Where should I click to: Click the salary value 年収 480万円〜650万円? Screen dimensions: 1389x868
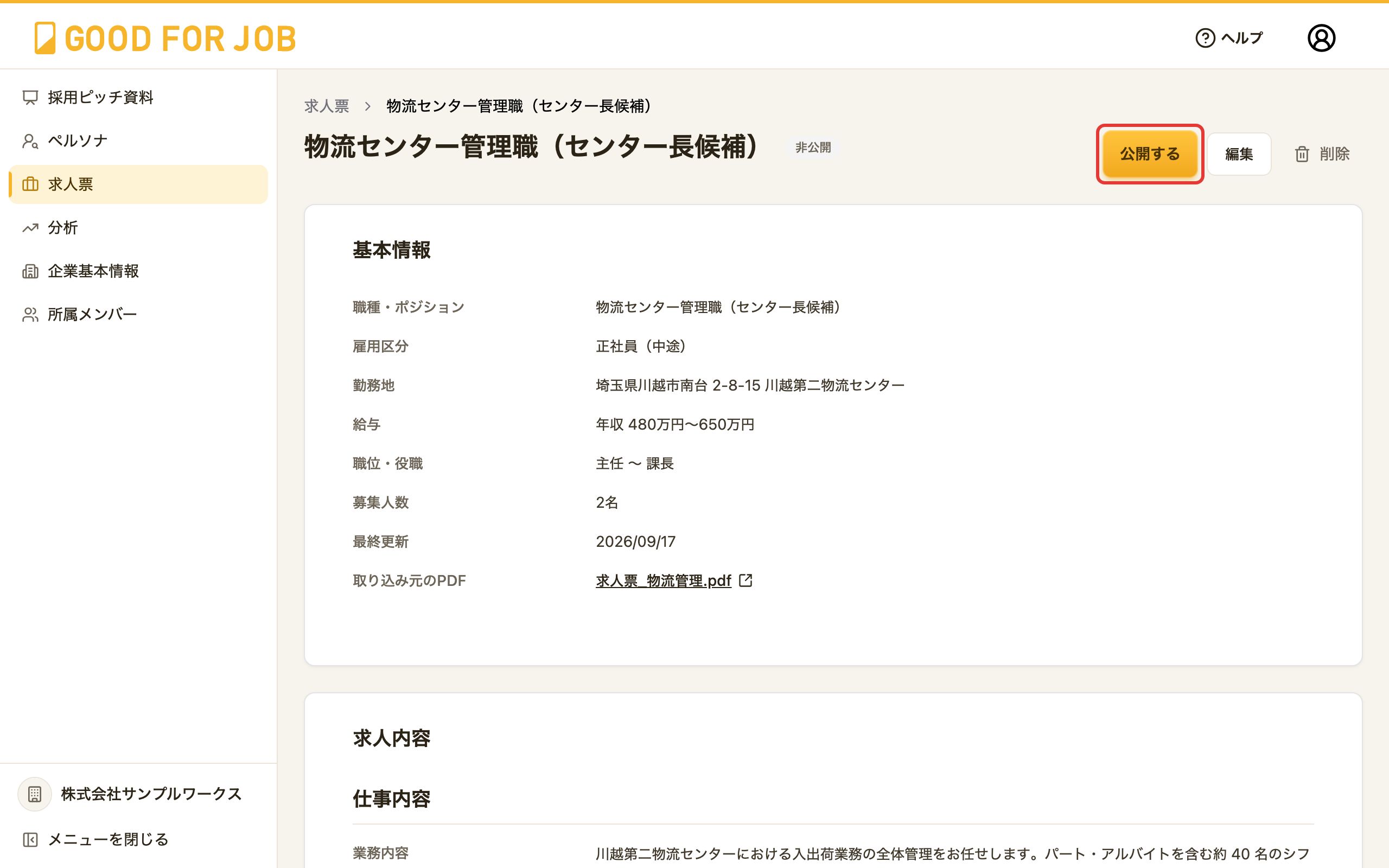point(675,425)
